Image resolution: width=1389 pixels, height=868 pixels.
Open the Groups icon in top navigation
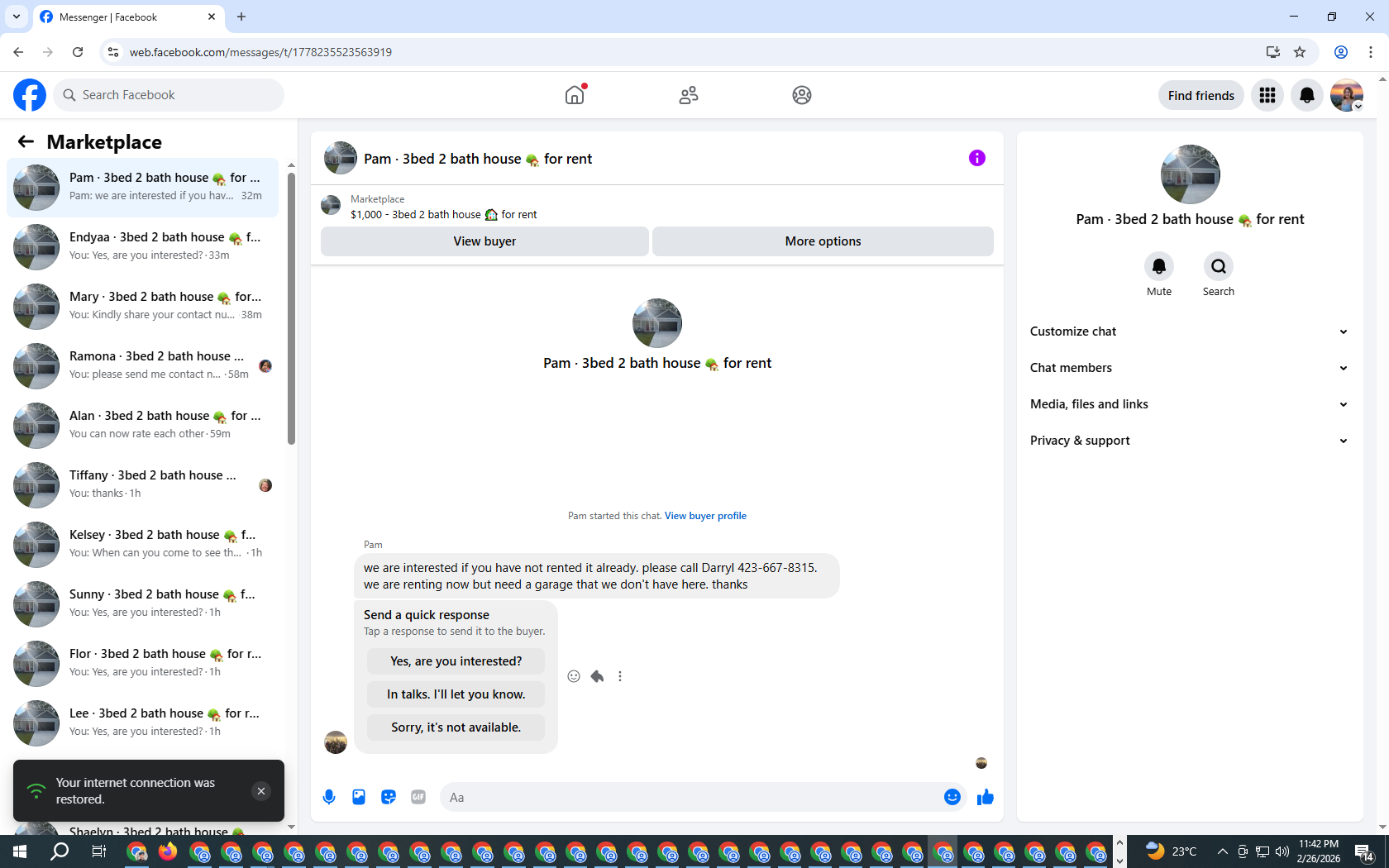802,95
